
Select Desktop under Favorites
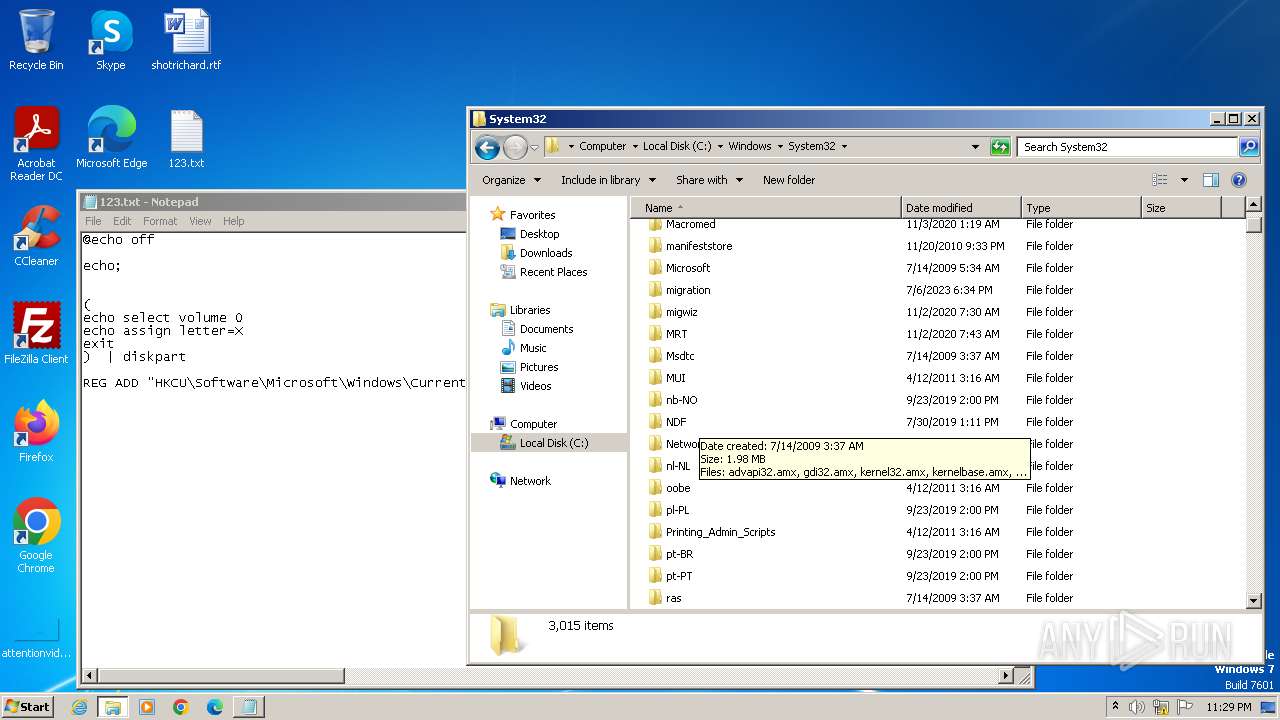(539, 234)
